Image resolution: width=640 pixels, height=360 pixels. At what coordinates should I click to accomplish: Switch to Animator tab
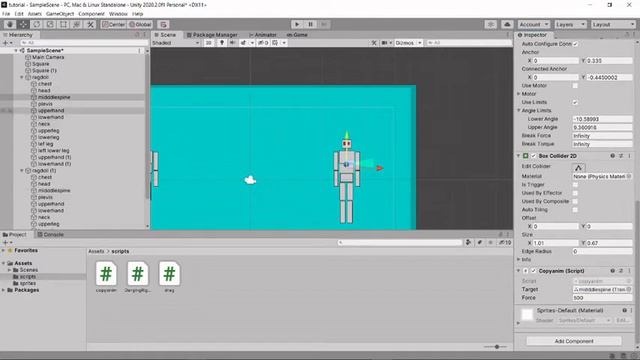tap(262, 35)
